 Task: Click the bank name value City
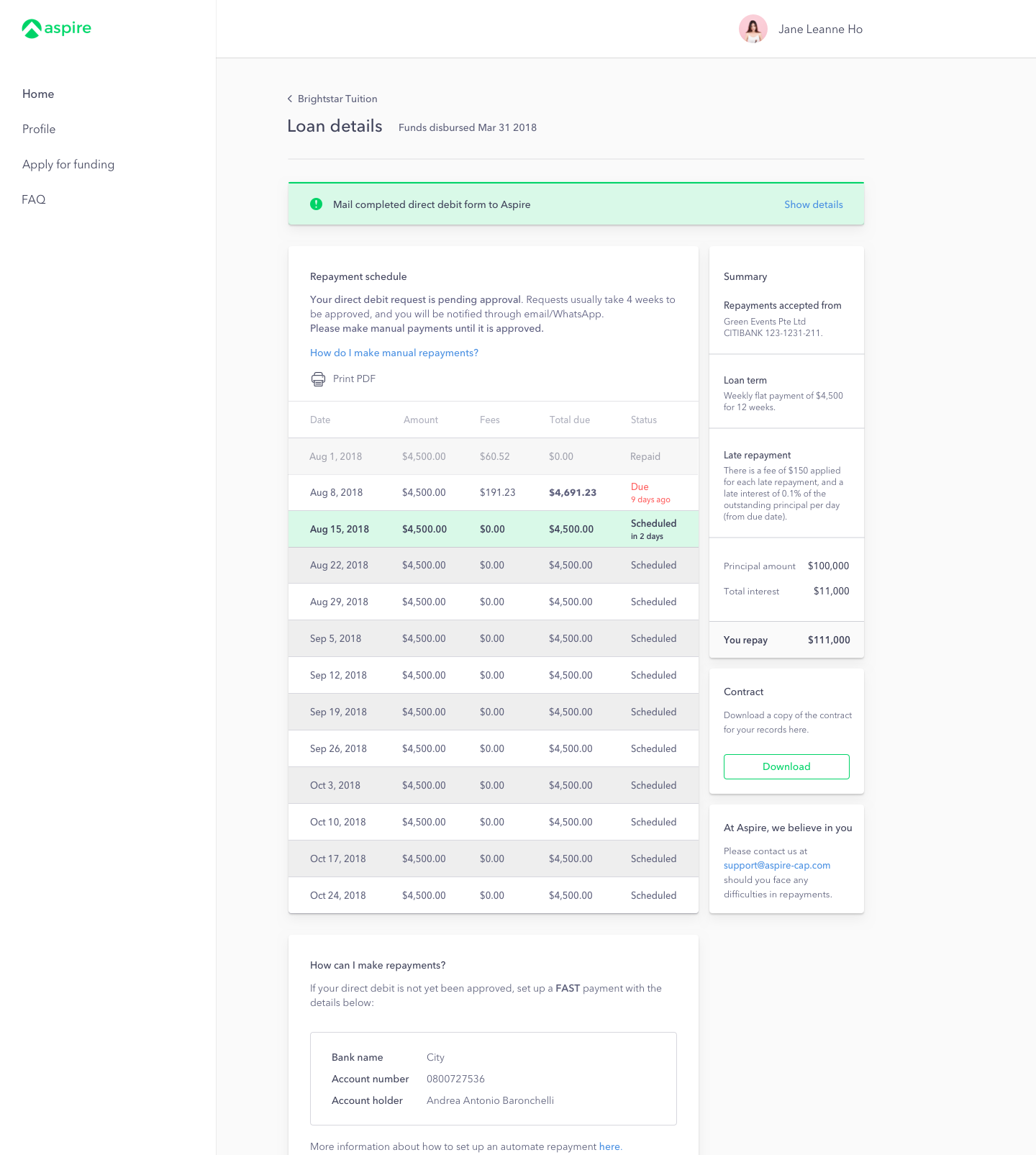435,1057
